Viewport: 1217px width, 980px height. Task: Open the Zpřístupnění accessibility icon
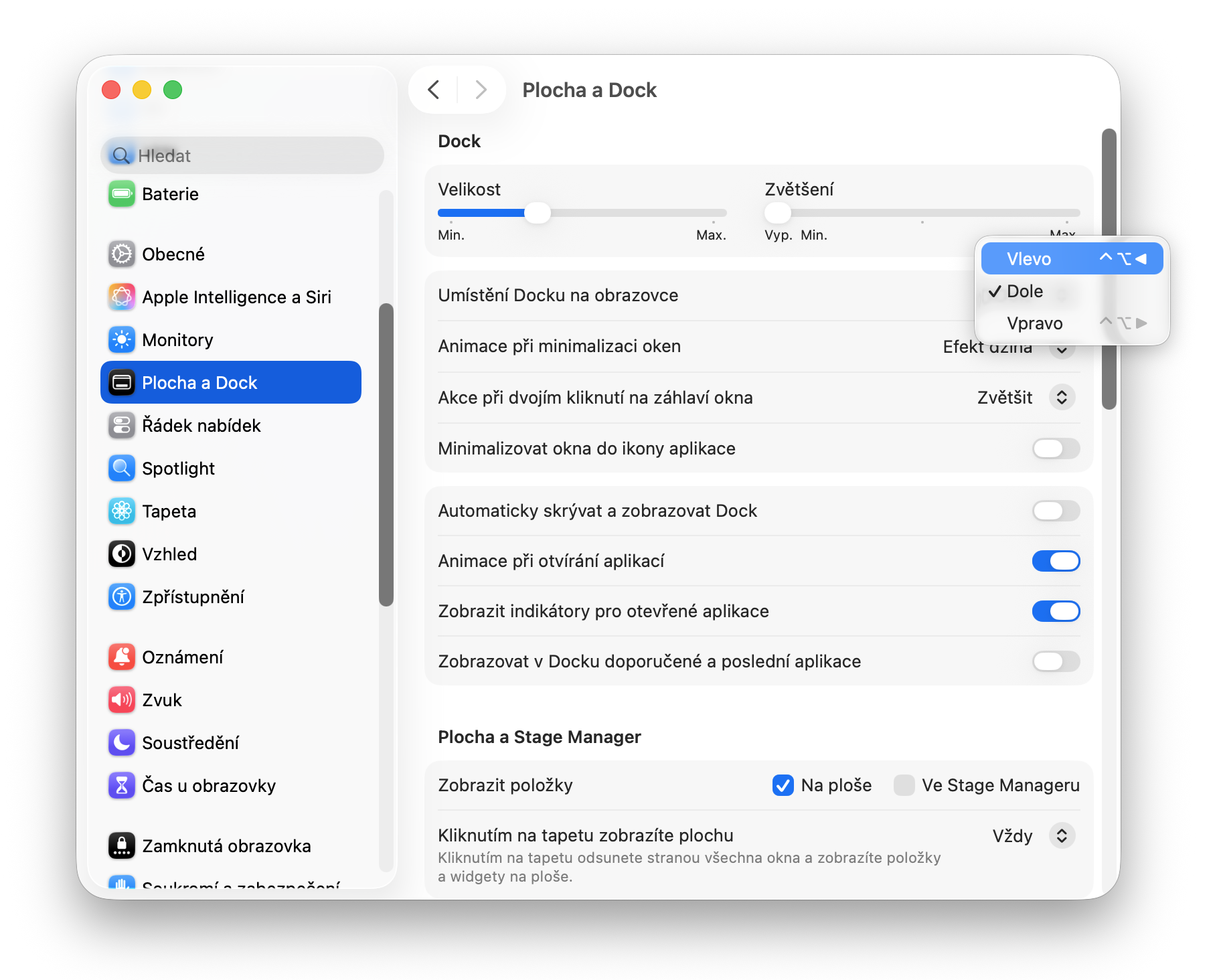(122, 597)
